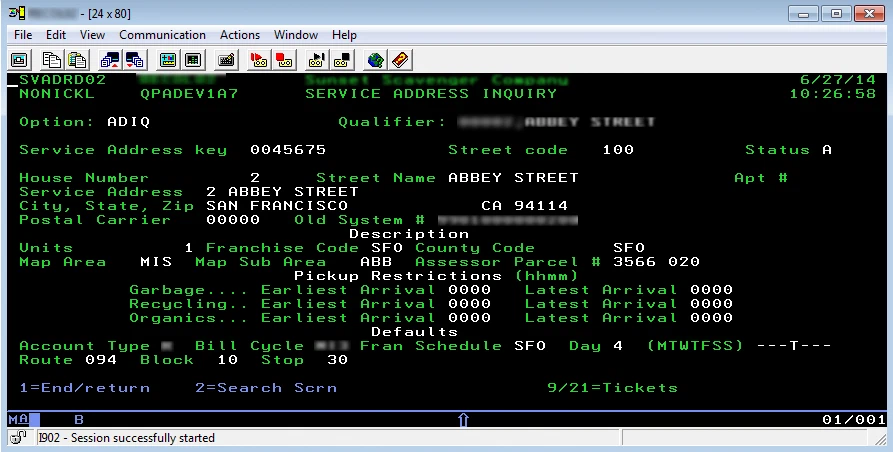Open the File menu
This screenshot has height=452, width=893.
(x=23, y=35)
